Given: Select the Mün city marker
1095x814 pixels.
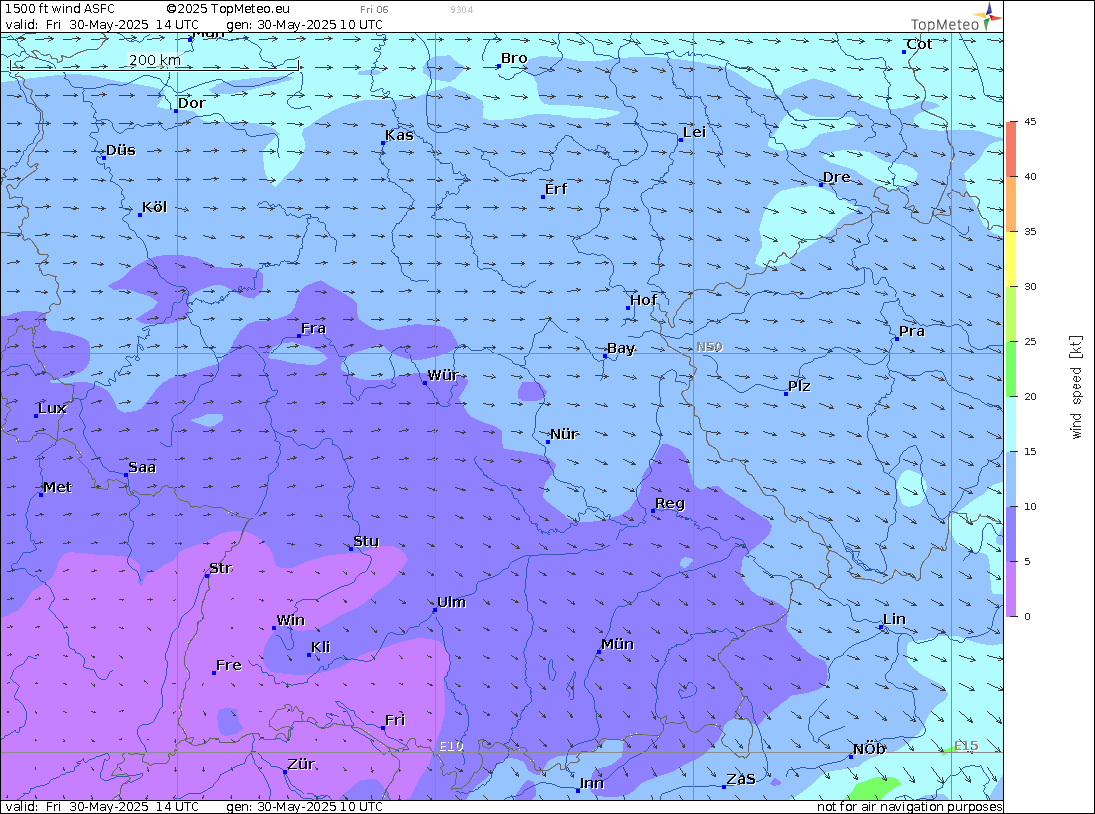Looking at the screenshot, I should (599, 652).
